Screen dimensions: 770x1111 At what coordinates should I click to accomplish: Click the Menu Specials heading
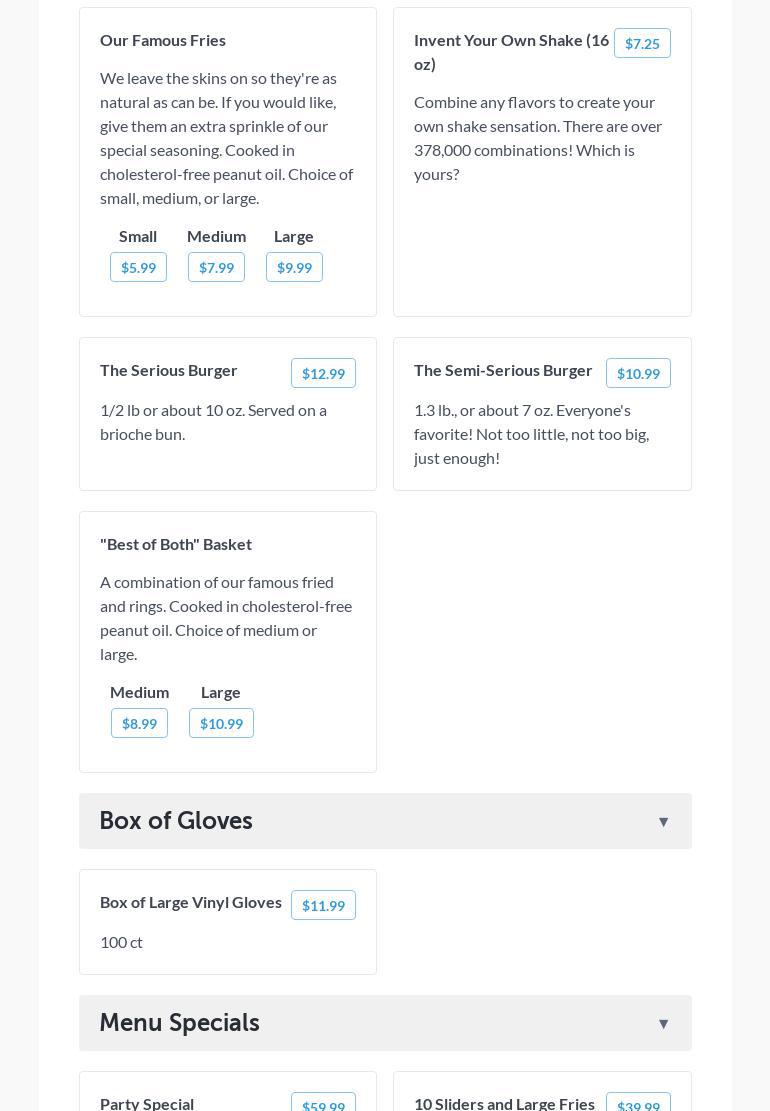coord(179,1023)
